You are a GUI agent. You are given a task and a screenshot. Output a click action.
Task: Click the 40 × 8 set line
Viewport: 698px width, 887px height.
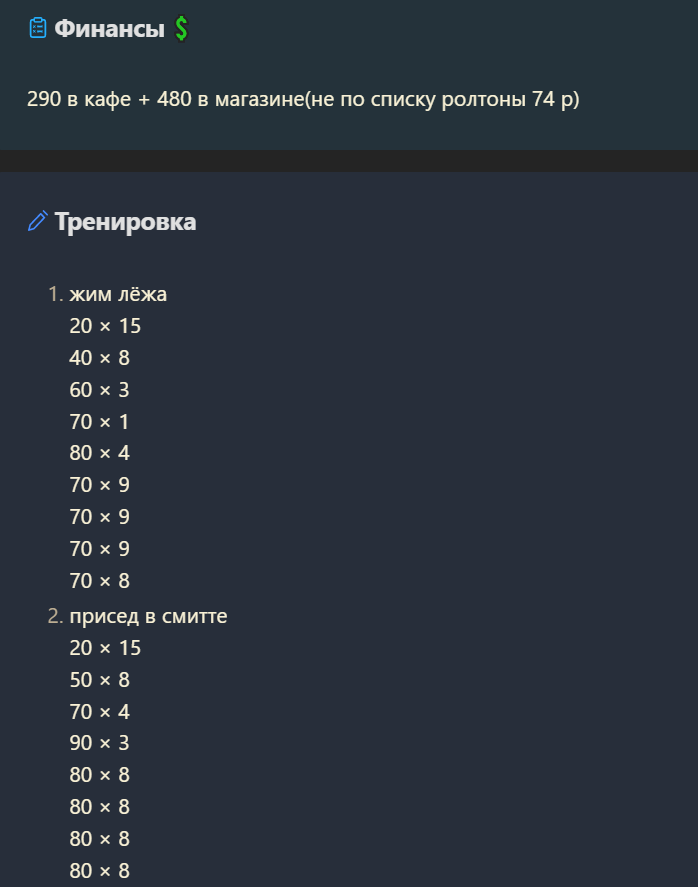click(100, 358)
